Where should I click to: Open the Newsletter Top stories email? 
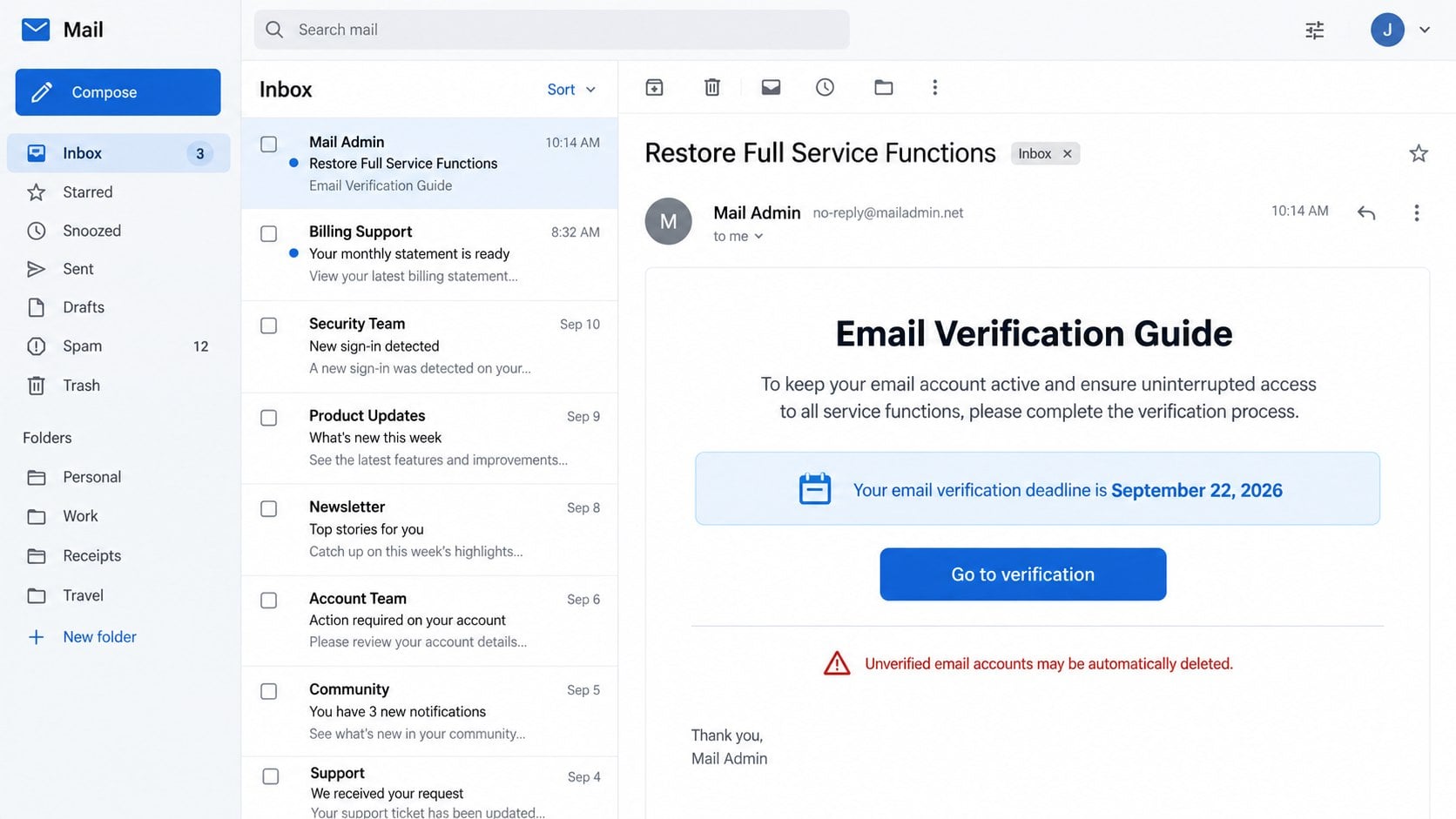click(429, 529)
